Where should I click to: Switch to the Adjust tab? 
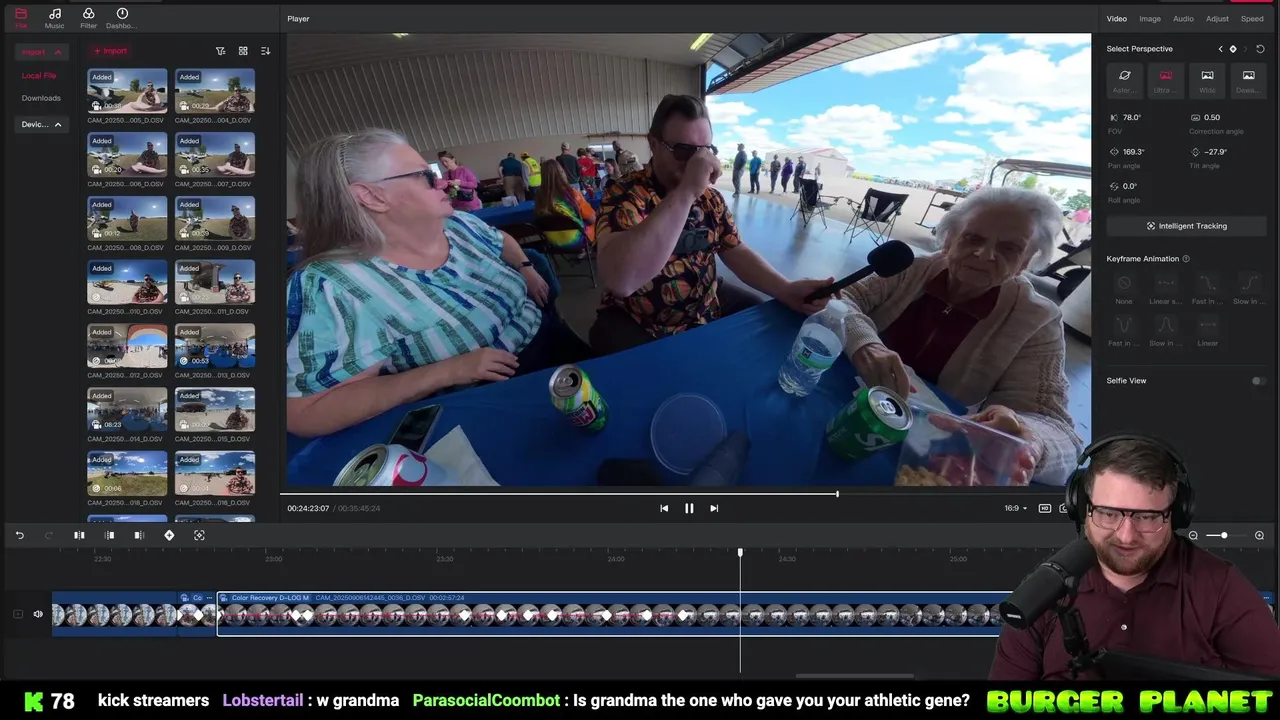pyautogui.click(x=1217, y=19)
